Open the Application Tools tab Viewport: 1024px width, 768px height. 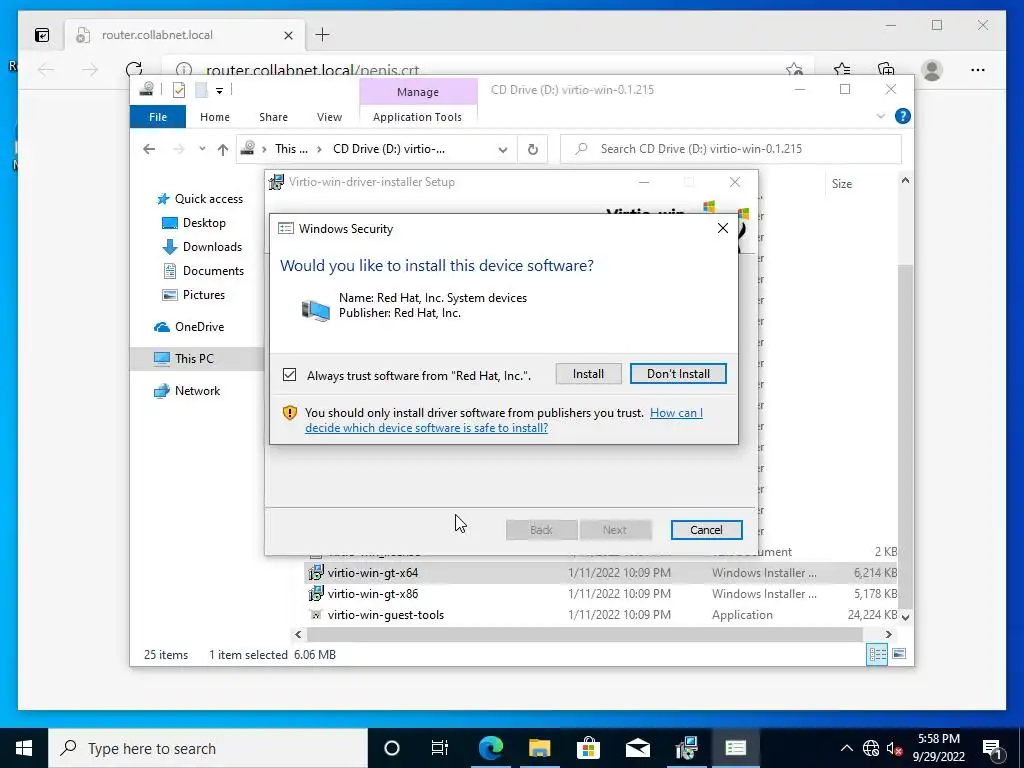click(417, 117)
